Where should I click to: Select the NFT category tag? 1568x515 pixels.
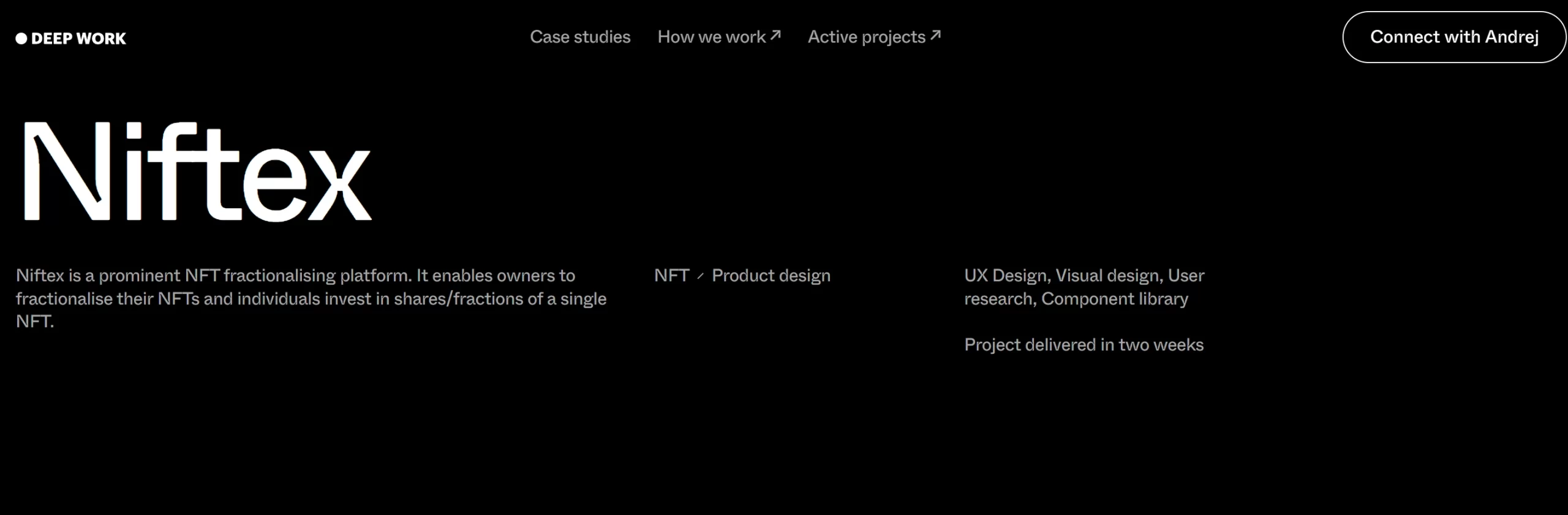[x=671, y=276]
